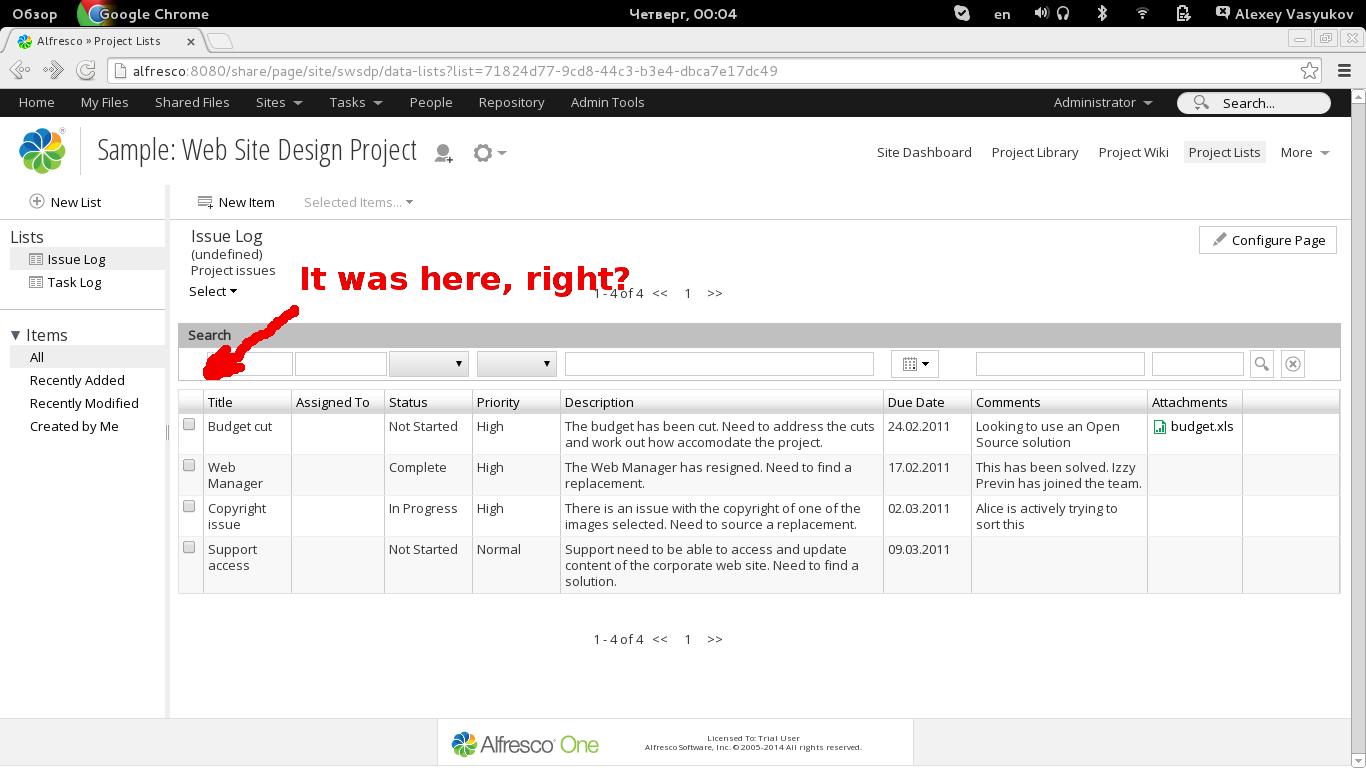Click the search magnifier icon in filter row
Viewport: 1366px width, 768px height.
point(1262,364)
